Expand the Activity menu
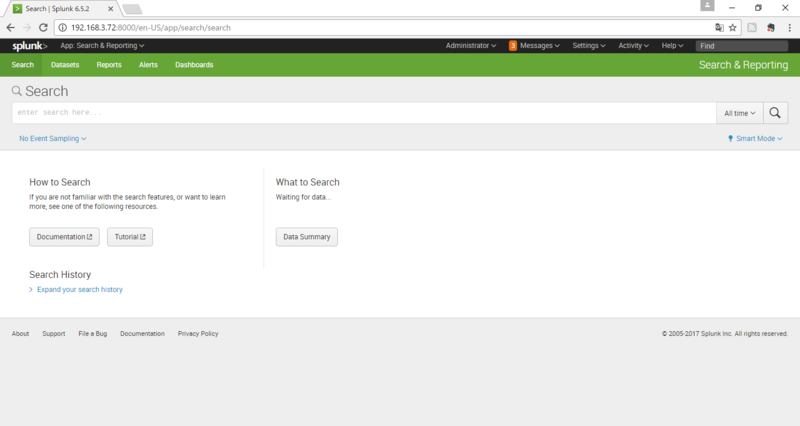This screenshot has height=426, width=800. point(634,45)
